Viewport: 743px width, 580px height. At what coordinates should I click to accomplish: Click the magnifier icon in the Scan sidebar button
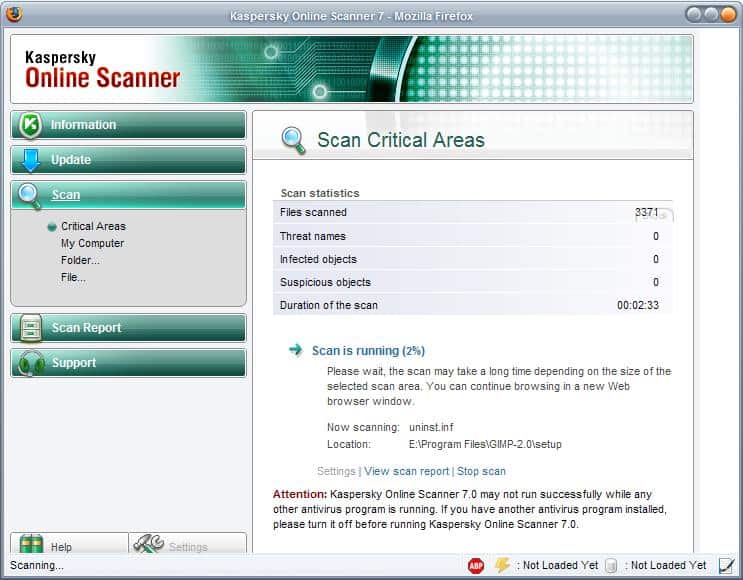coord(29,196)
